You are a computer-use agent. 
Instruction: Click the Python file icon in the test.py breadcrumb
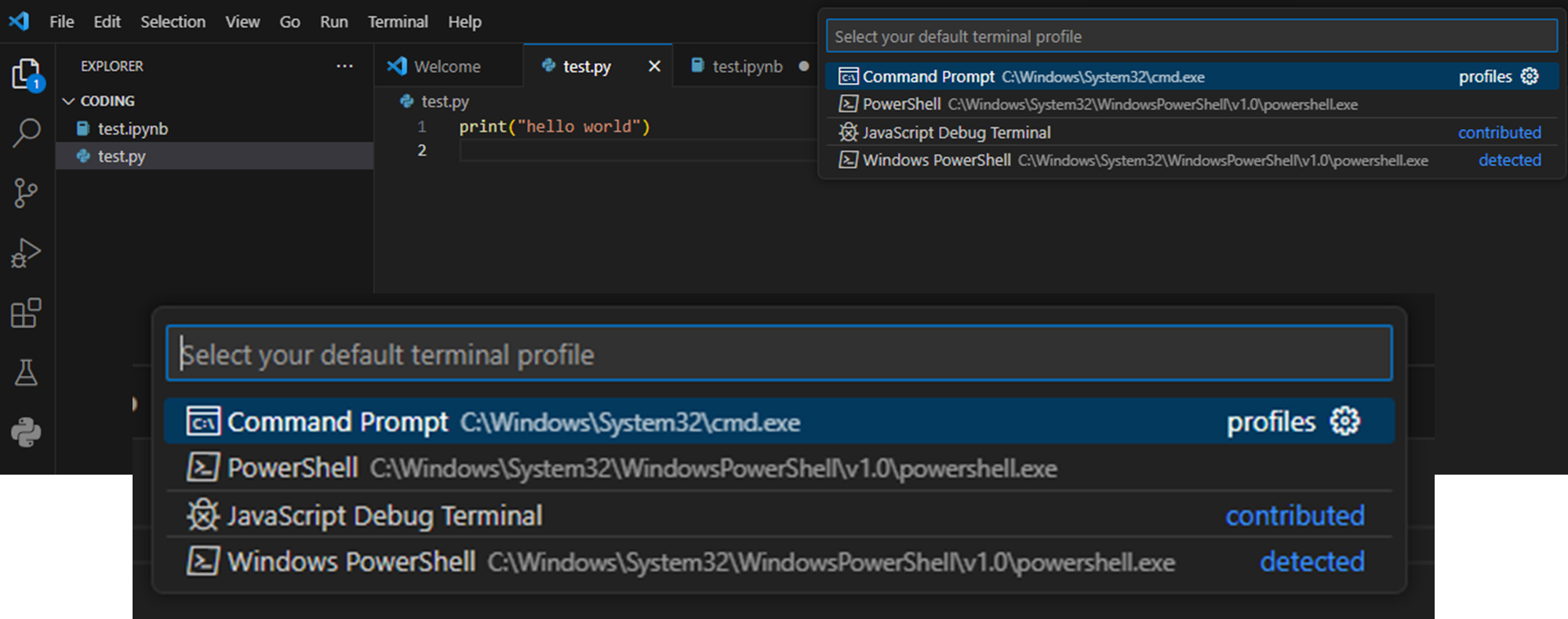click(x=407, y=101)
